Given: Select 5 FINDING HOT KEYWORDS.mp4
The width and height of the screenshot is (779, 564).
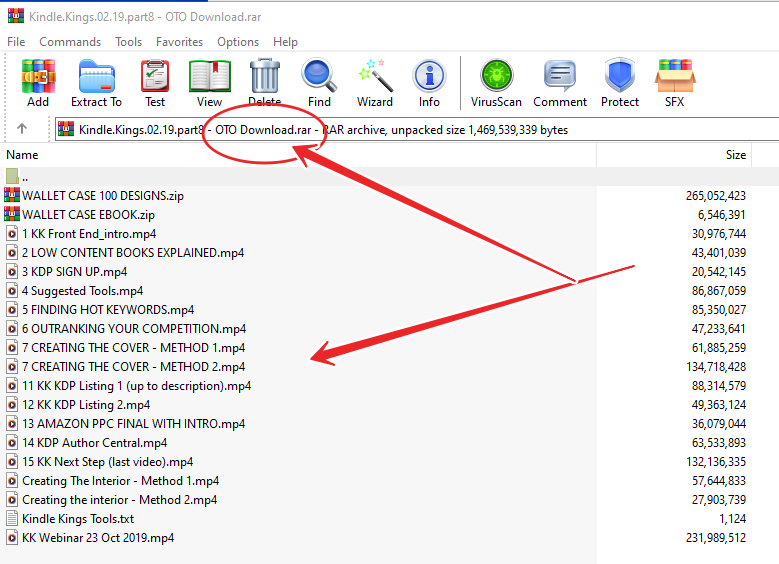Looking at the screenshot, I should click(108, 310).
